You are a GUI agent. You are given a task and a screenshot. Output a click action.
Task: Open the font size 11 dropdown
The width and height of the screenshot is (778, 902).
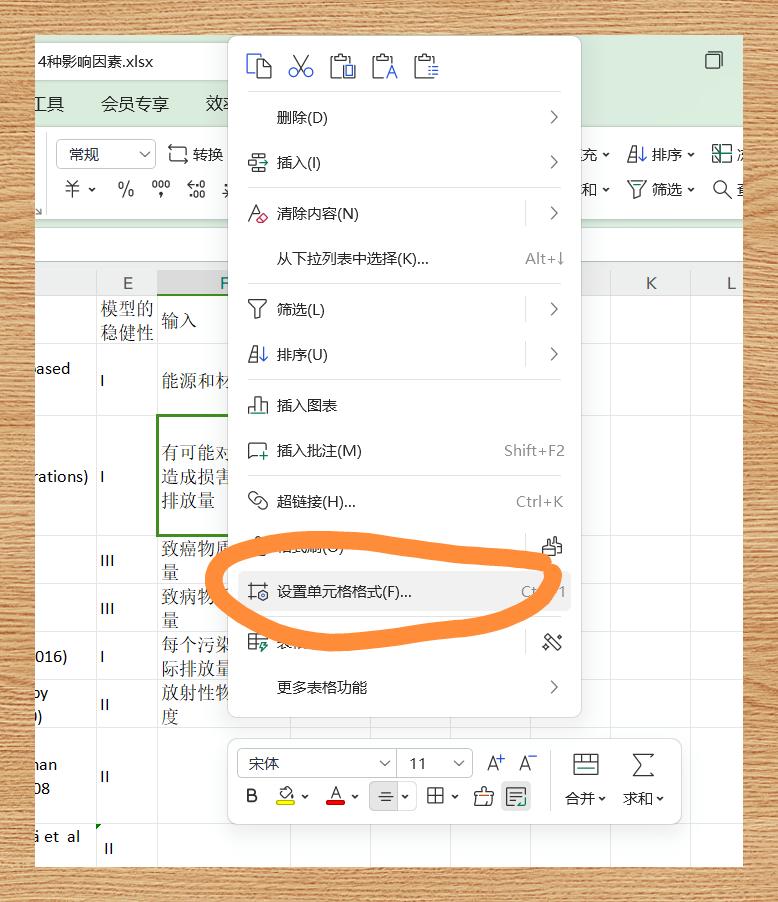[x=434, y=763]
